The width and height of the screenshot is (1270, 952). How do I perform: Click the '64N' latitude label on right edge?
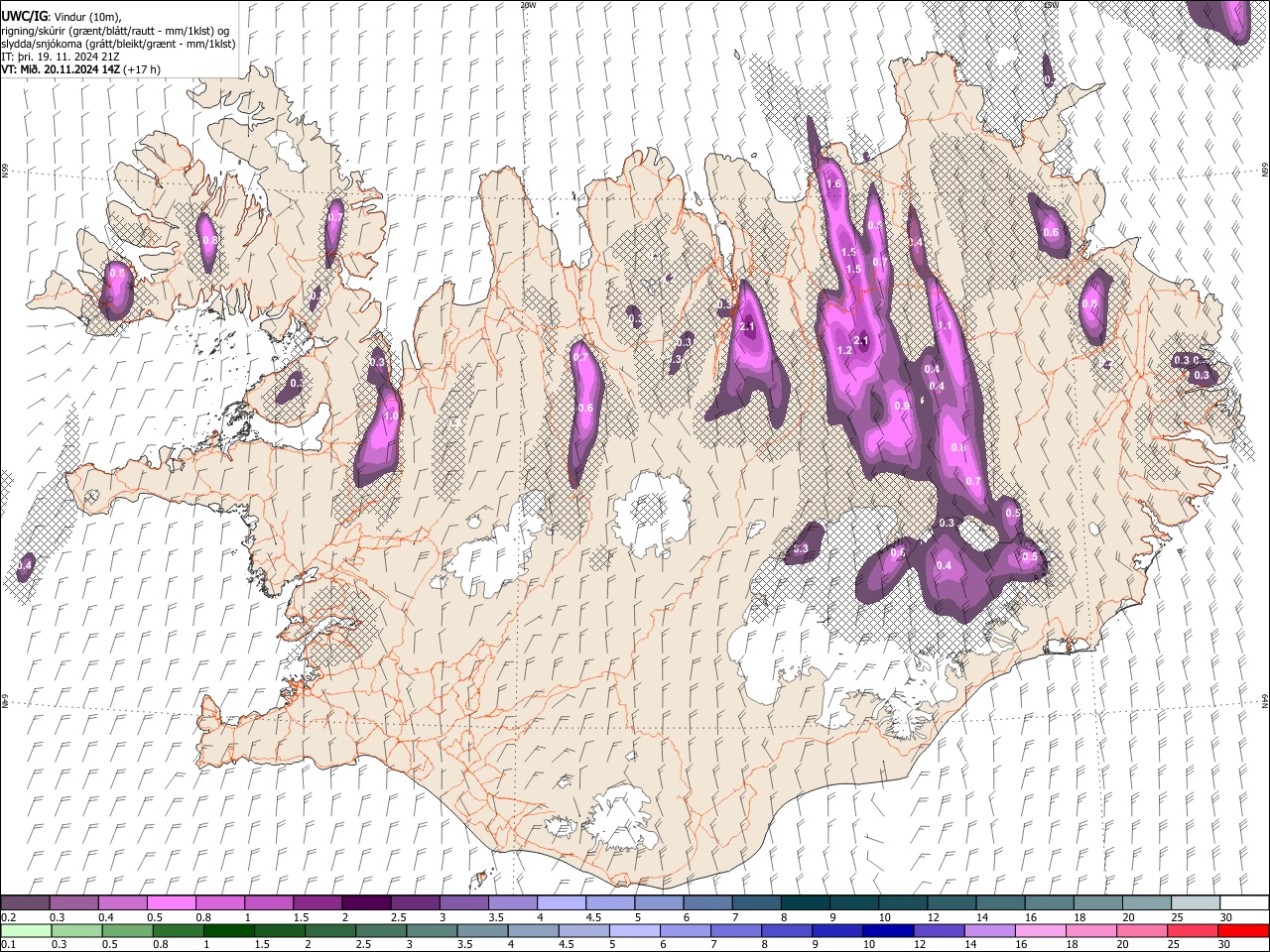1265,700
